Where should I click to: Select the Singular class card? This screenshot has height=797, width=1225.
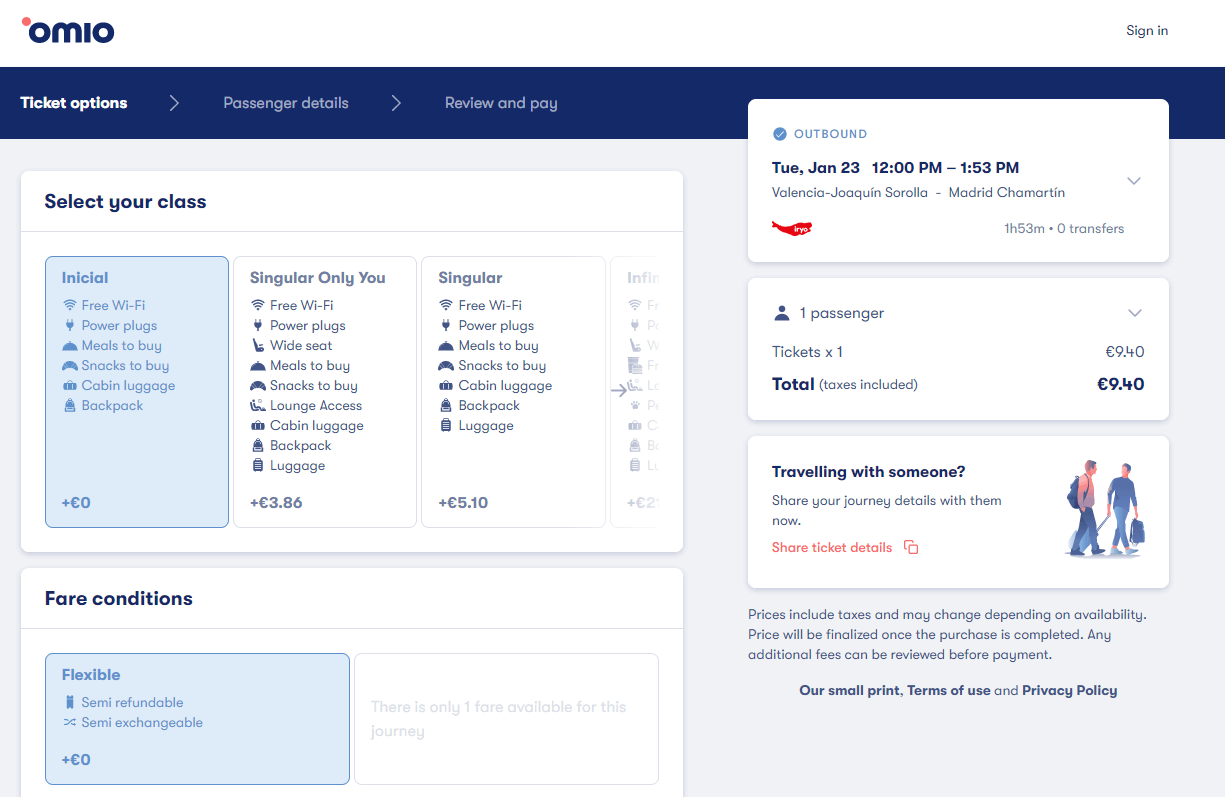513,390
